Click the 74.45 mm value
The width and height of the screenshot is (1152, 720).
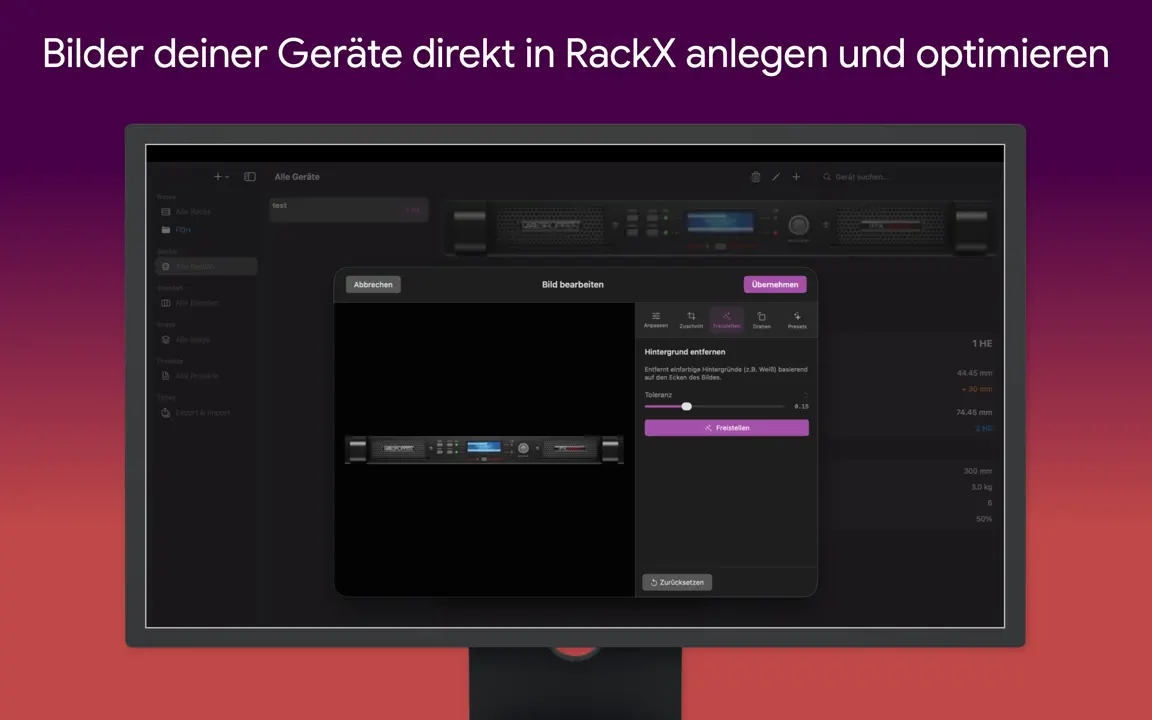point(974,412)
